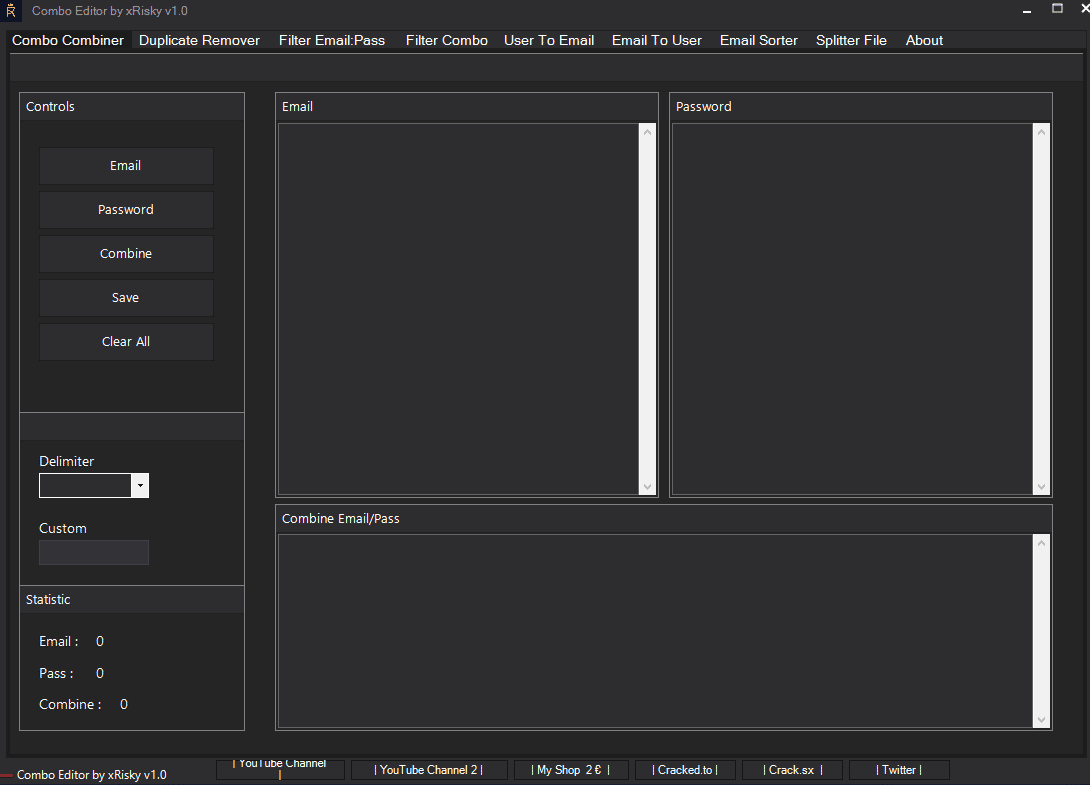This screenshot has height=785, width=1090.
Task: Select the Email To User tab
Action: click(656, 40)
